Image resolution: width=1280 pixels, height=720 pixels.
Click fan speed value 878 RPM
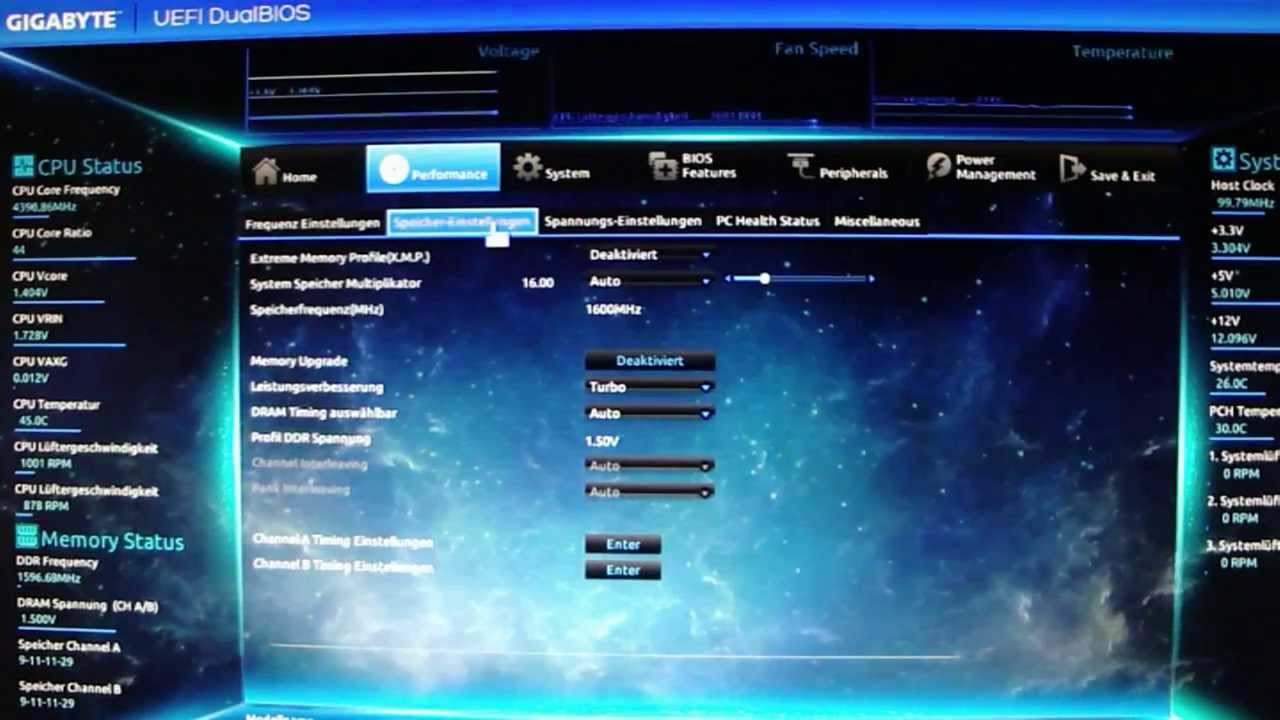pos(45,507)
